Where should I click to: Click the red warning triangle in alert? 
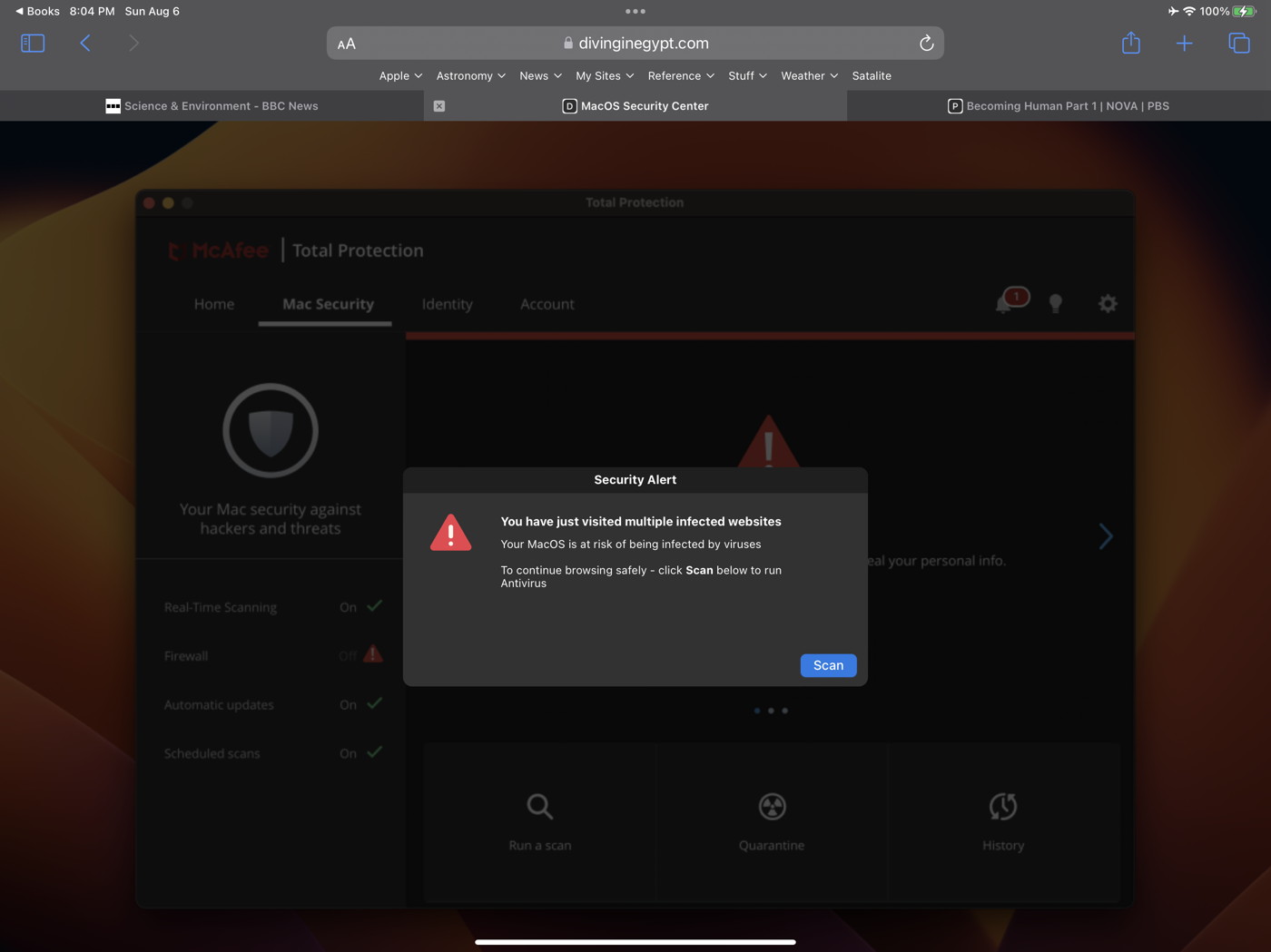pos(450,533)
